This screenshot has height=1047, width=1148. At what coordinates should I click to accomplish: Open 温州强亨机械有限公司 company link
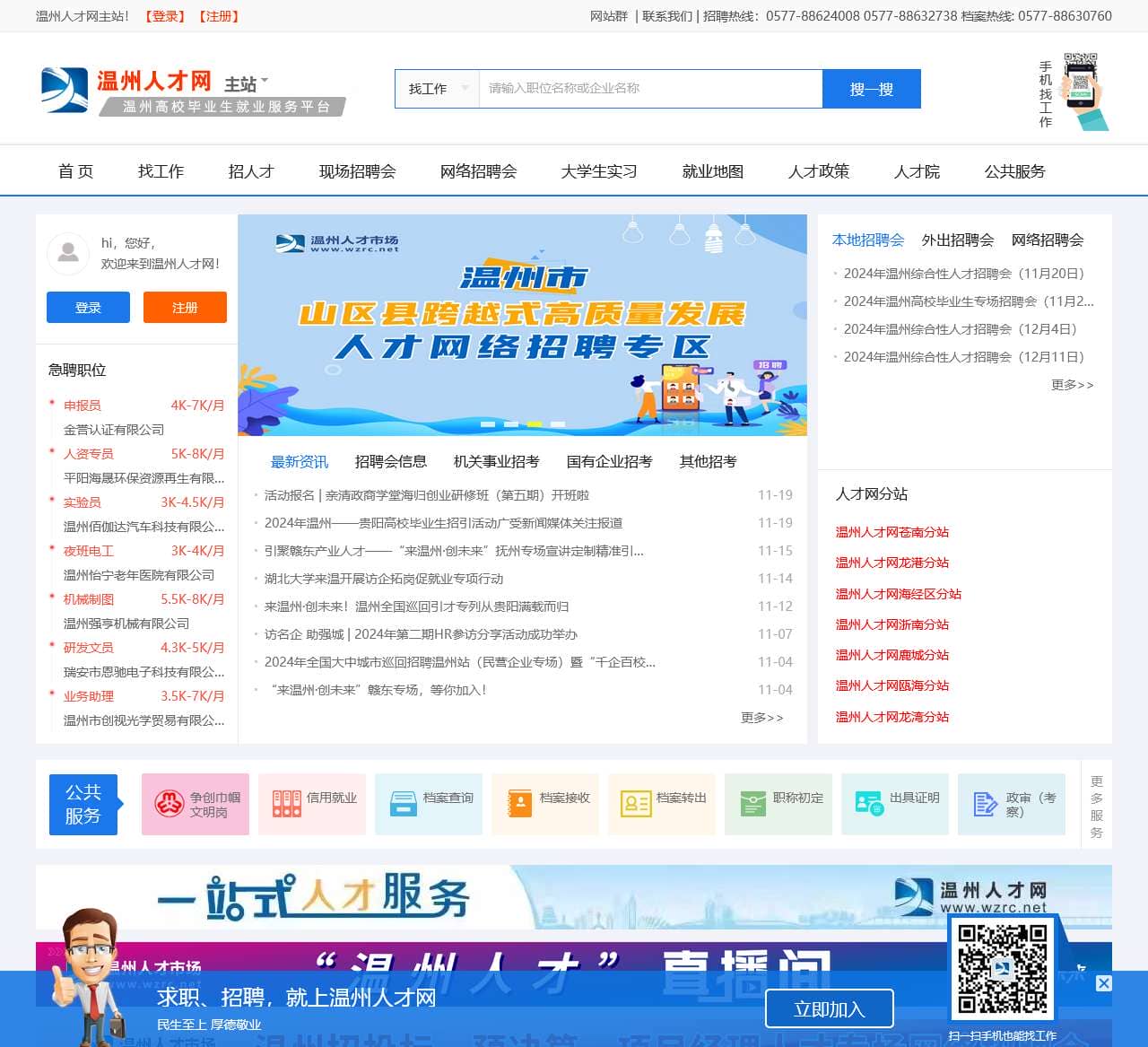pyautogui.click(x=126, y=624)
